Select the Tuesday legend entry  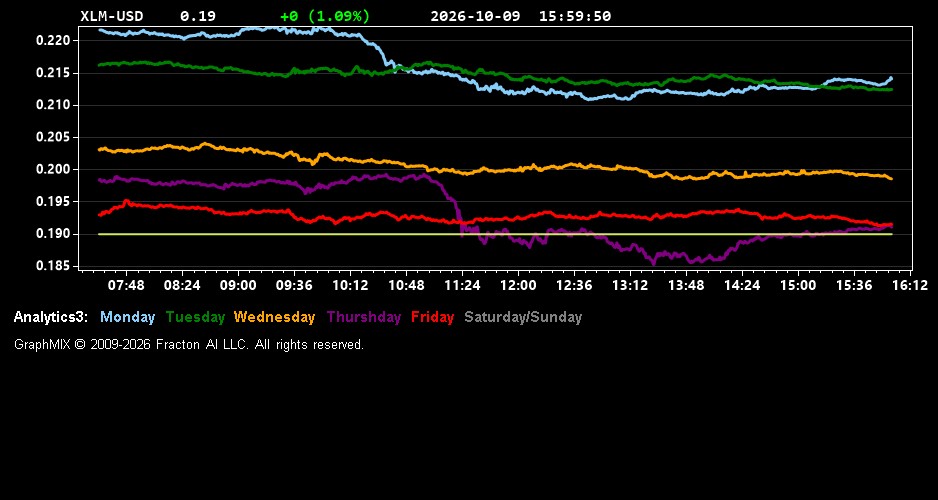point(196,318)
